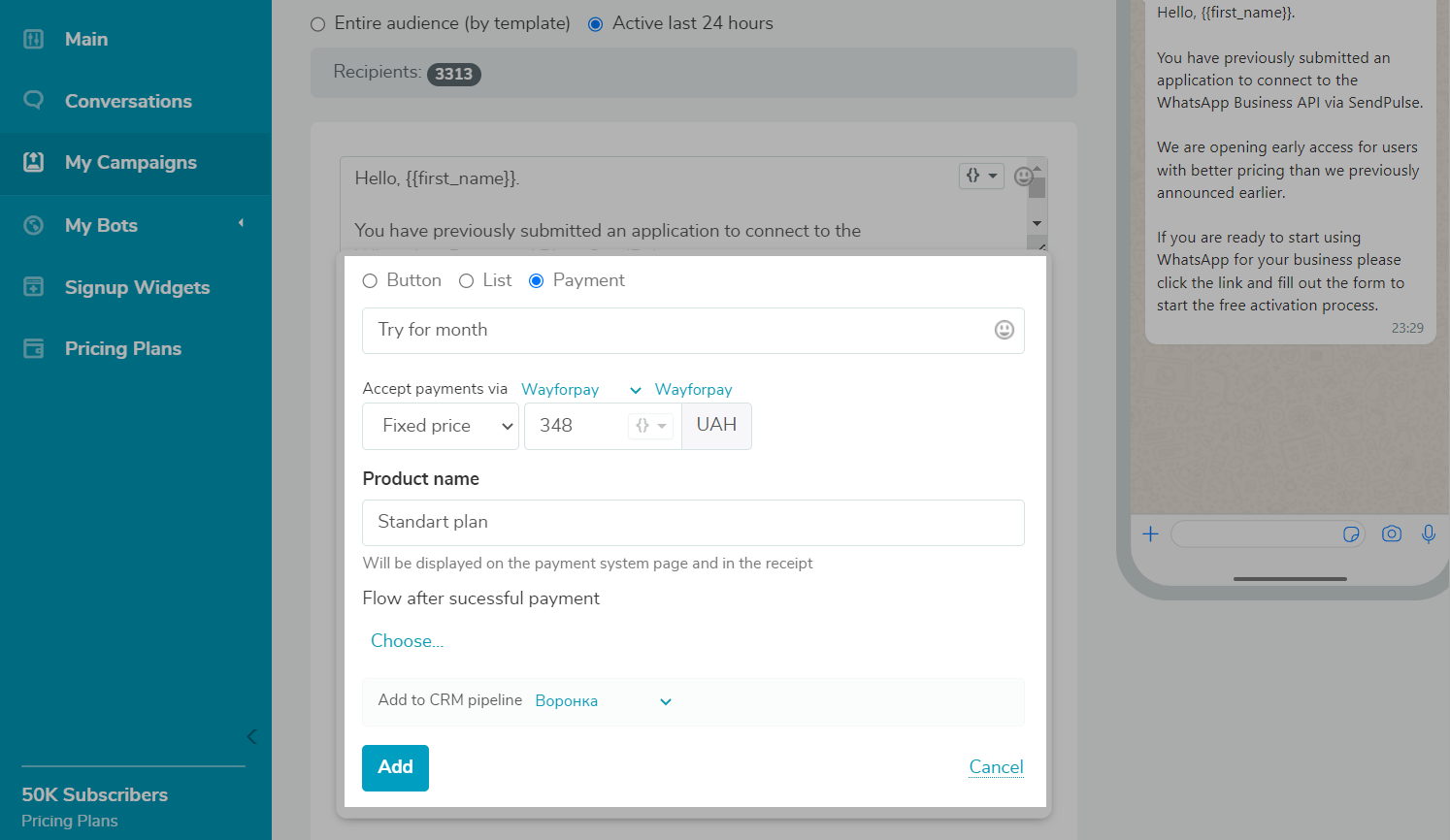This screenshot has width=1450, height=840.
Task: Go to Signup Widgets in sidebar
Action: [137, 287]
